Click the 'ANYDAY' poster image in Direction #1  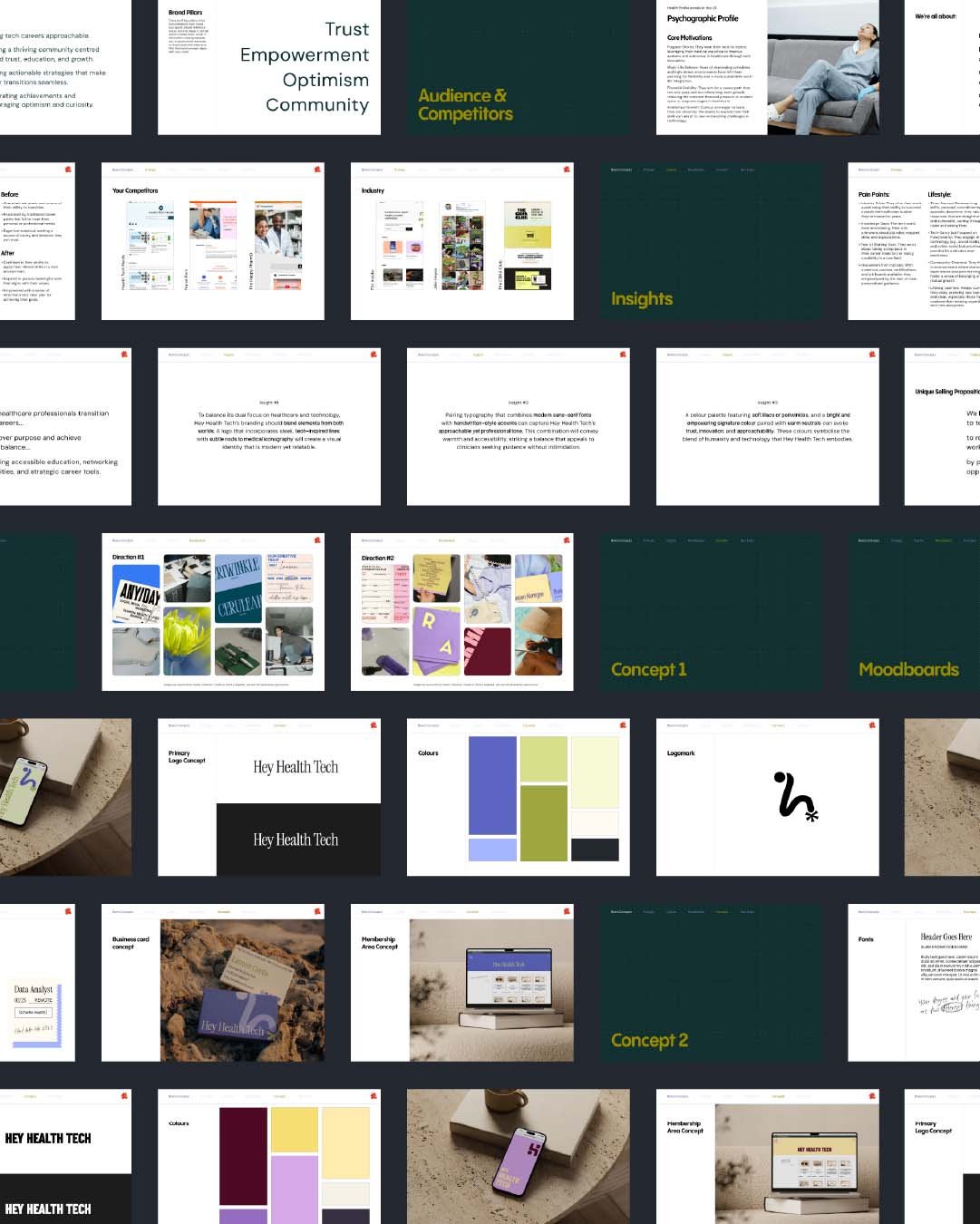[137, 593]
